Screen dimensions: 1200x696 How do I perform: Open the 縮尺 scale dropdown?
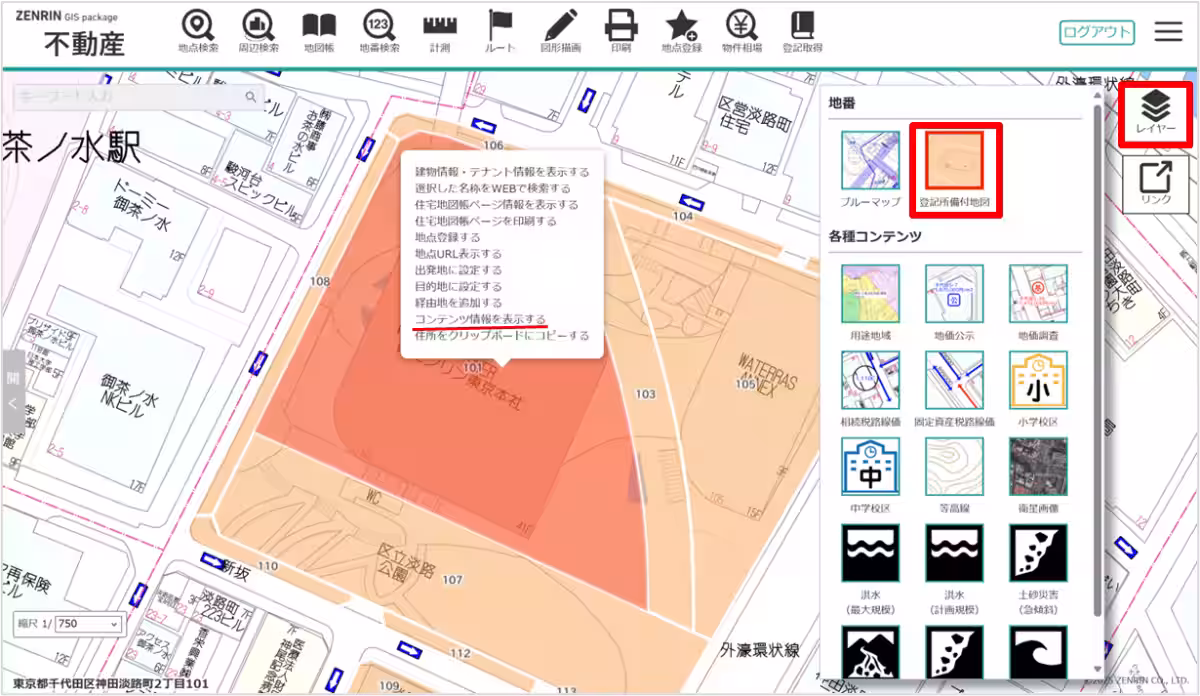click(x=88, y=623)
